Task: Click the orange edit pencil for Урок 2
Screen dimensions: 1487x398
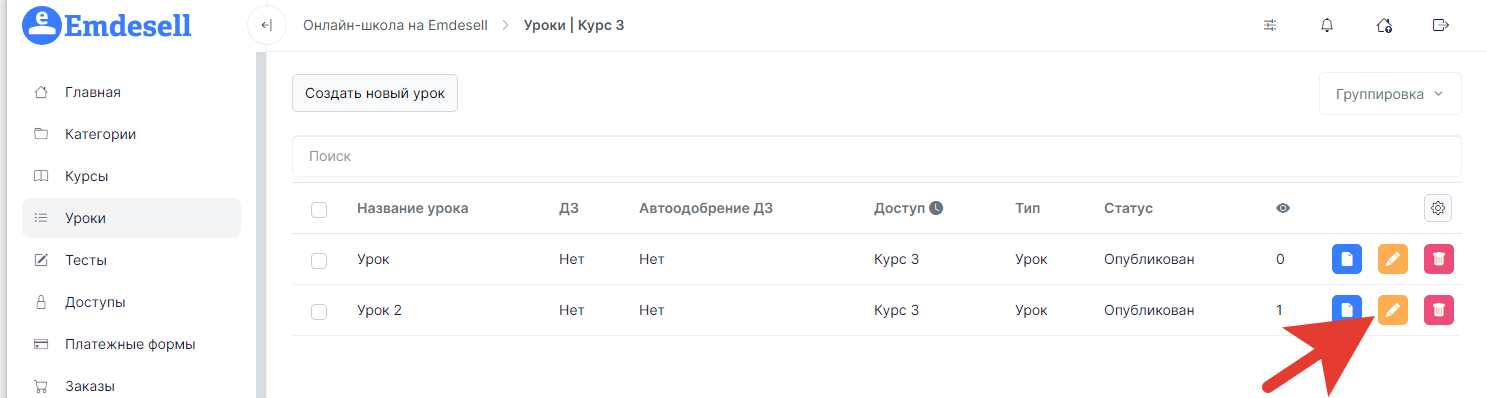Action: (x=1393, y=310)
